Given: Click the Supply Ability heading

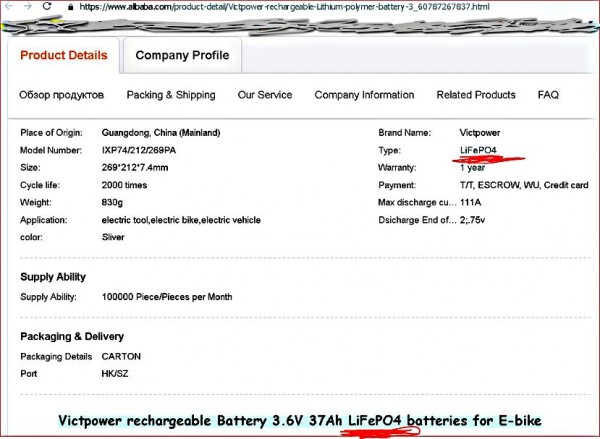Looking at the screenshot, I should [53, 277].
